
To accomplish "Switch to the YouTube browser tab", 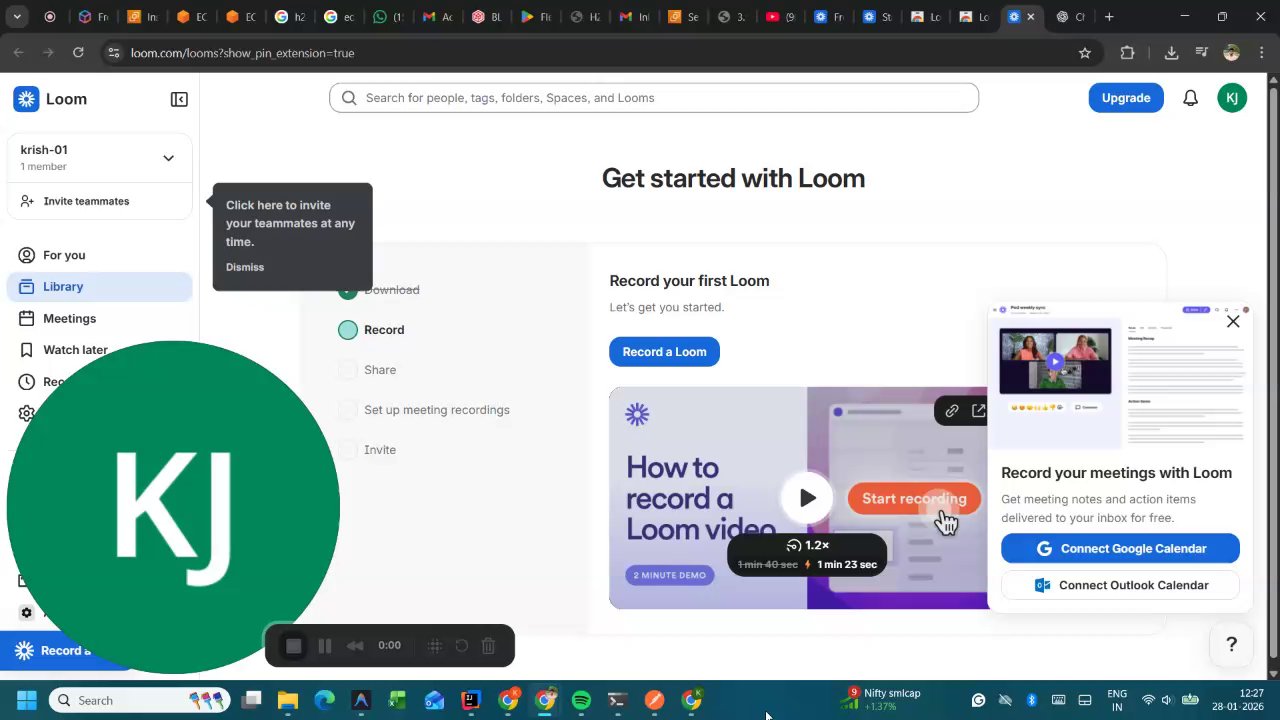I will [x=780, y=17].
